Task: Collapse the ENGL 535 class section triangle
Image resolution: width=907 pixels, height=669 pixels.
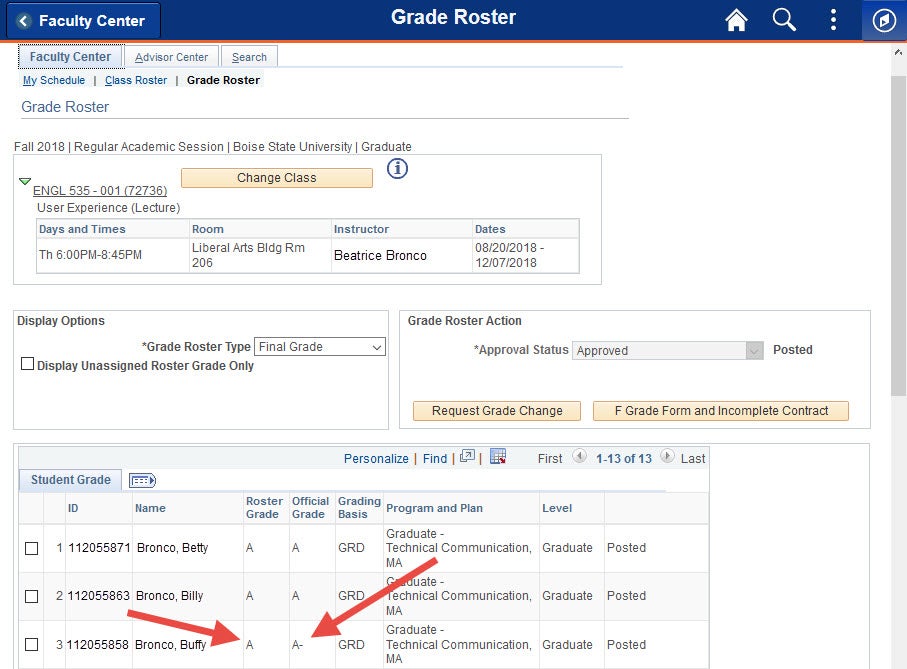Action: (25, 181)
